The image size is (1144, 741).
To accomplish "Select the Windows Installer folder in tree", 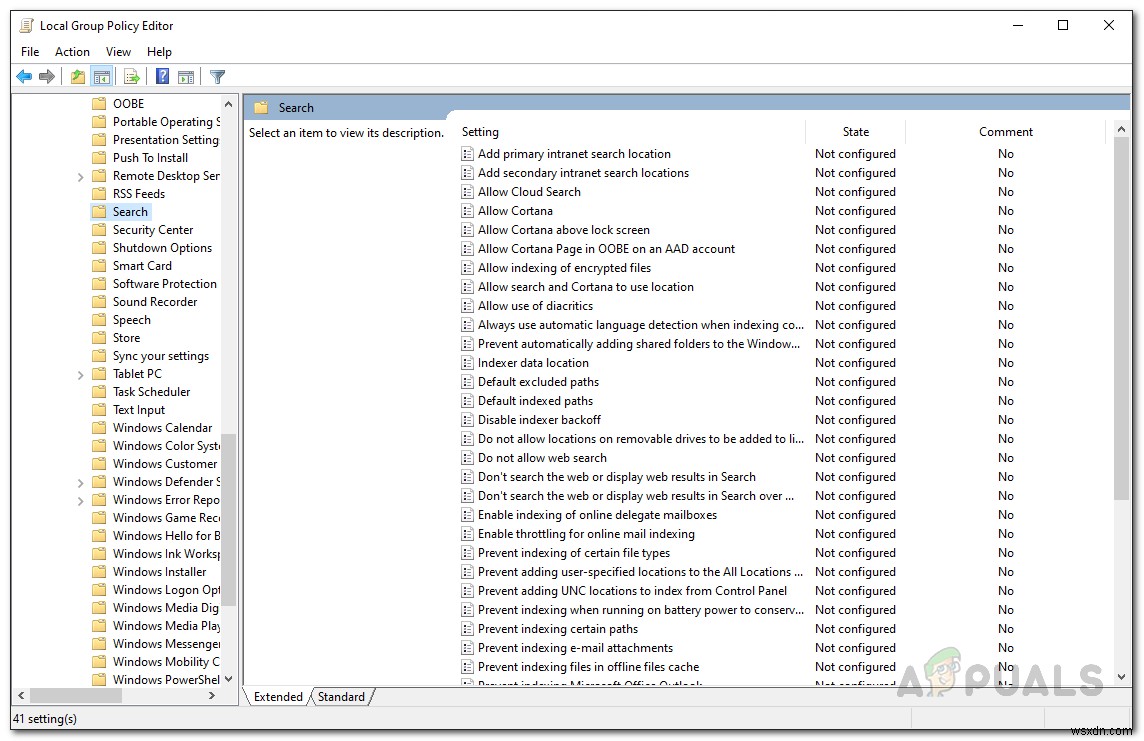I will click(x=159, y=572).
